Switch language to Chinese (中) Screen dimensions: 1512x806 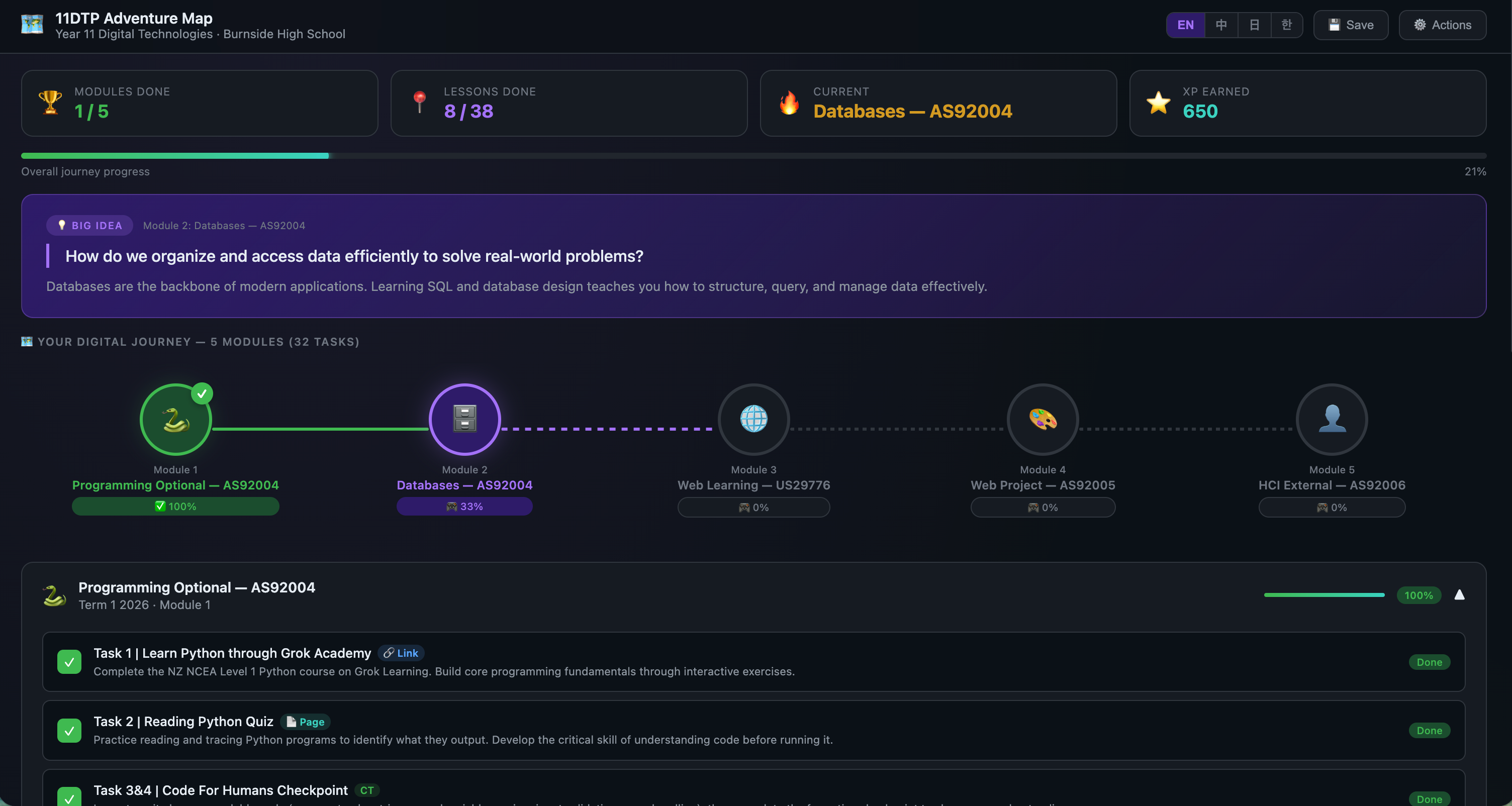point(1221,25)
